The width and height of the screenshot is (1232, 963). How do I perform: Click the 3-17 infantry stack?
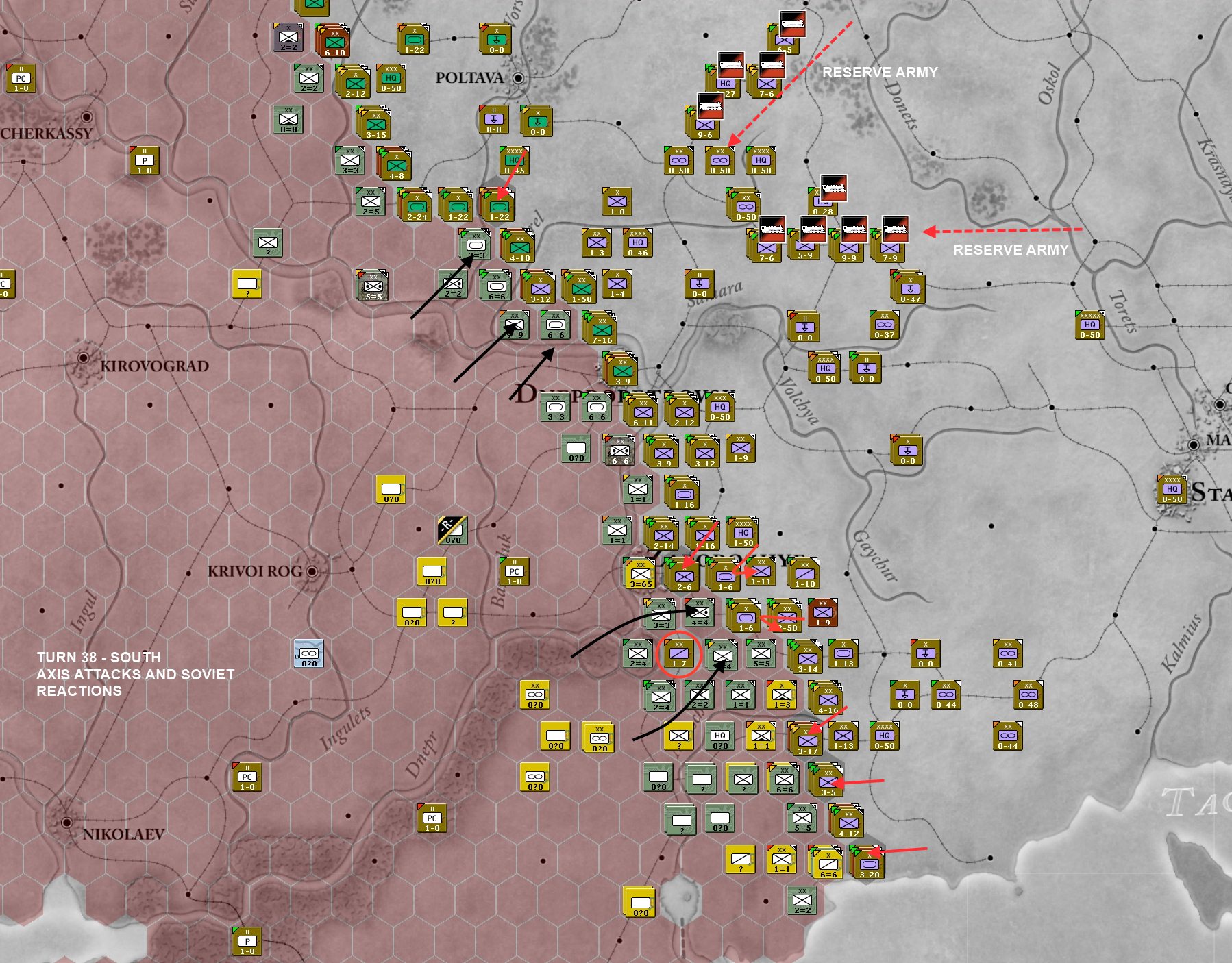point(806,740)
